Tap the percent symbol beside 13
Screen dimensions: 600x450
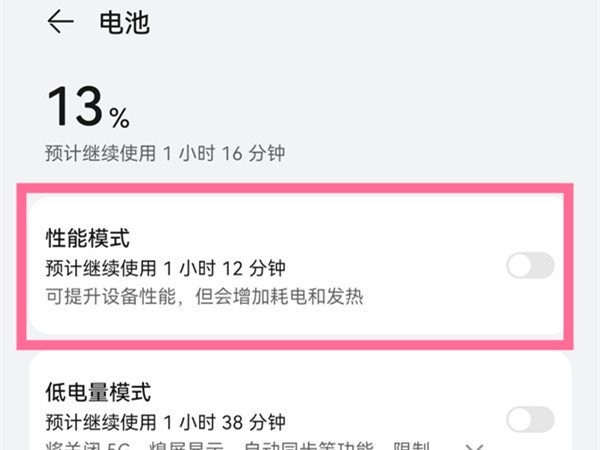(120, 120)
